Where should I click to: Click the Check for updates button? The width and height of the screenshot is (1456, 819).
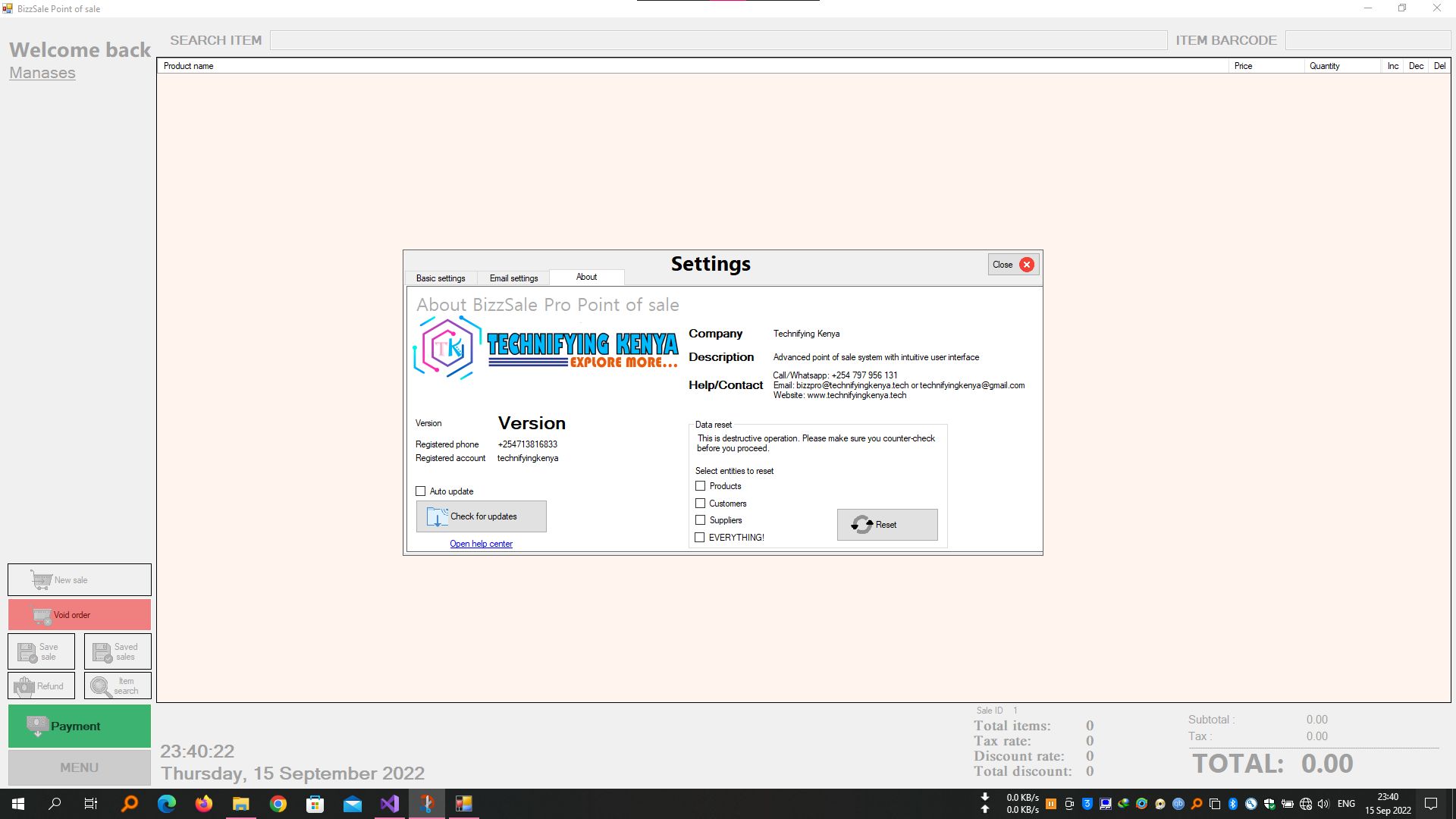(x=481, y=516)
